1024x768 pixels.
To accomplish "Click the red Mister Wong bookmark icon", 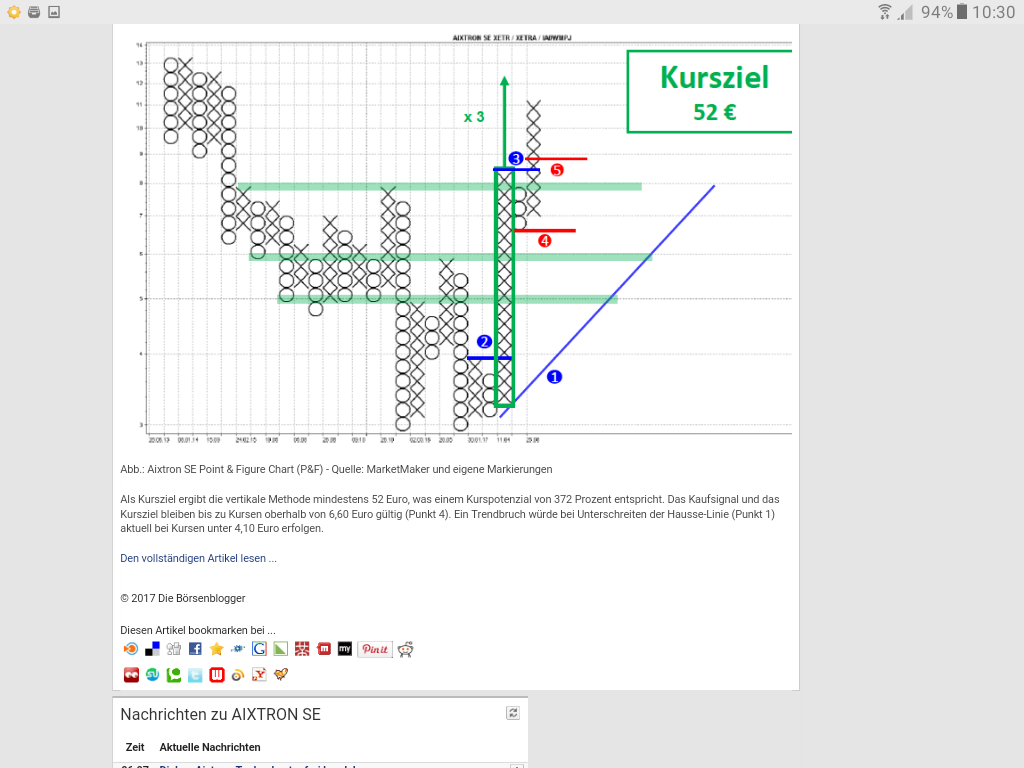I will (x=302, y=649).
